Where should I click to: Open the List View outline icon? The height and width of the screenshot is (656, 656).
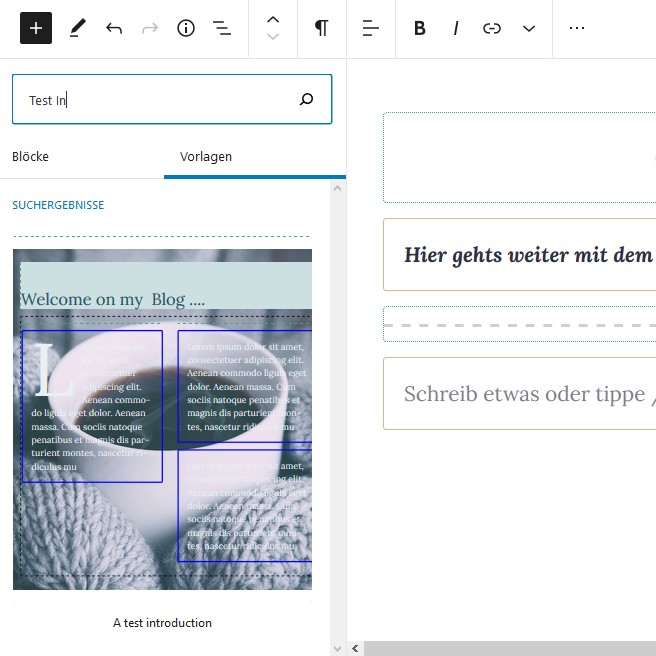(x=222, y=28)
